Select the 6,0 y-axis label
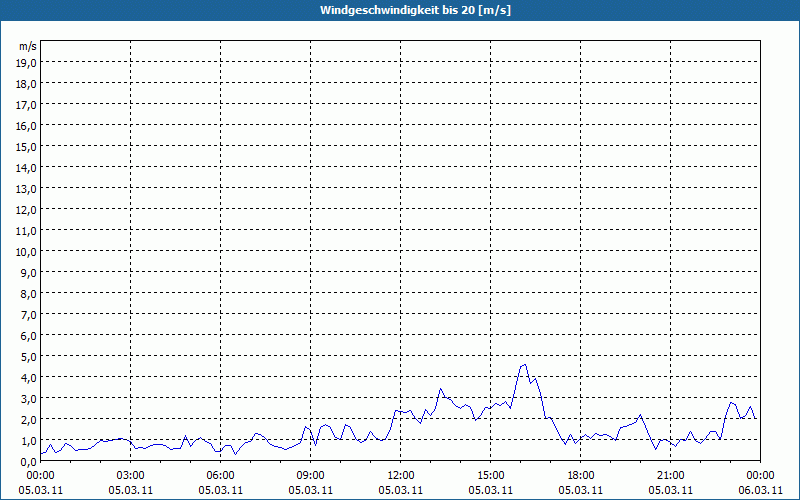Screen dimensions: 800x500 point(30,336)
